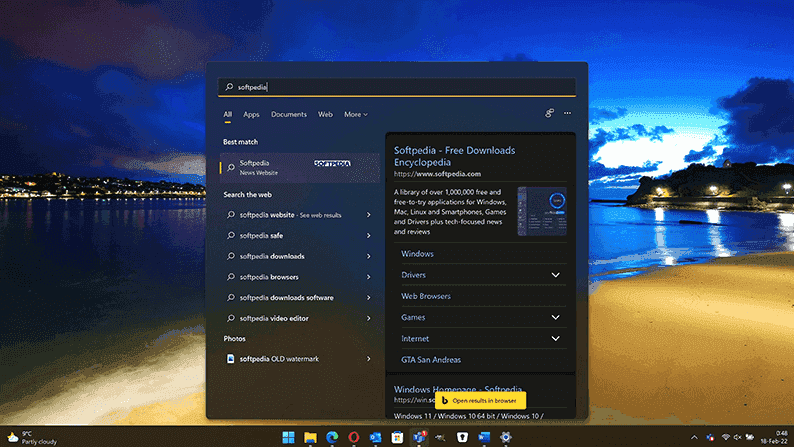The width and height of the screenshot is (794, 447).
Task: Open Outlook from the taskbar
Action: tap(375, 437)
